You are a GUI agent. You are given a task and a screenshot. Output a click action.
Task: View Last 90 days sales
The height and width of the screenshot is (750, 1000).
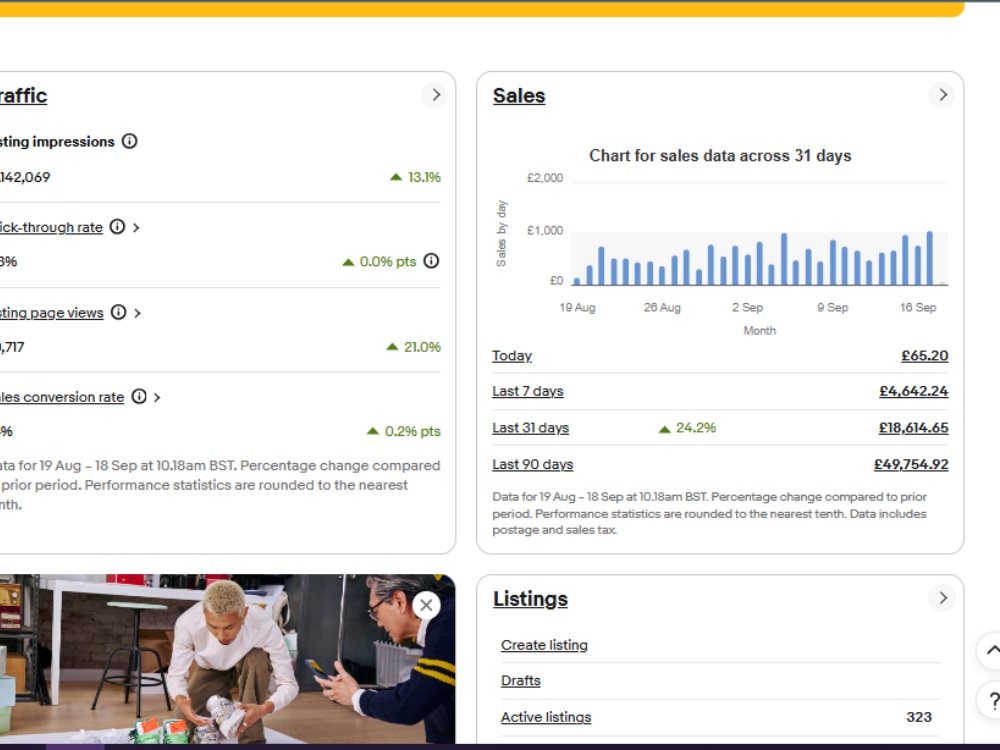[x=533, y=464]
